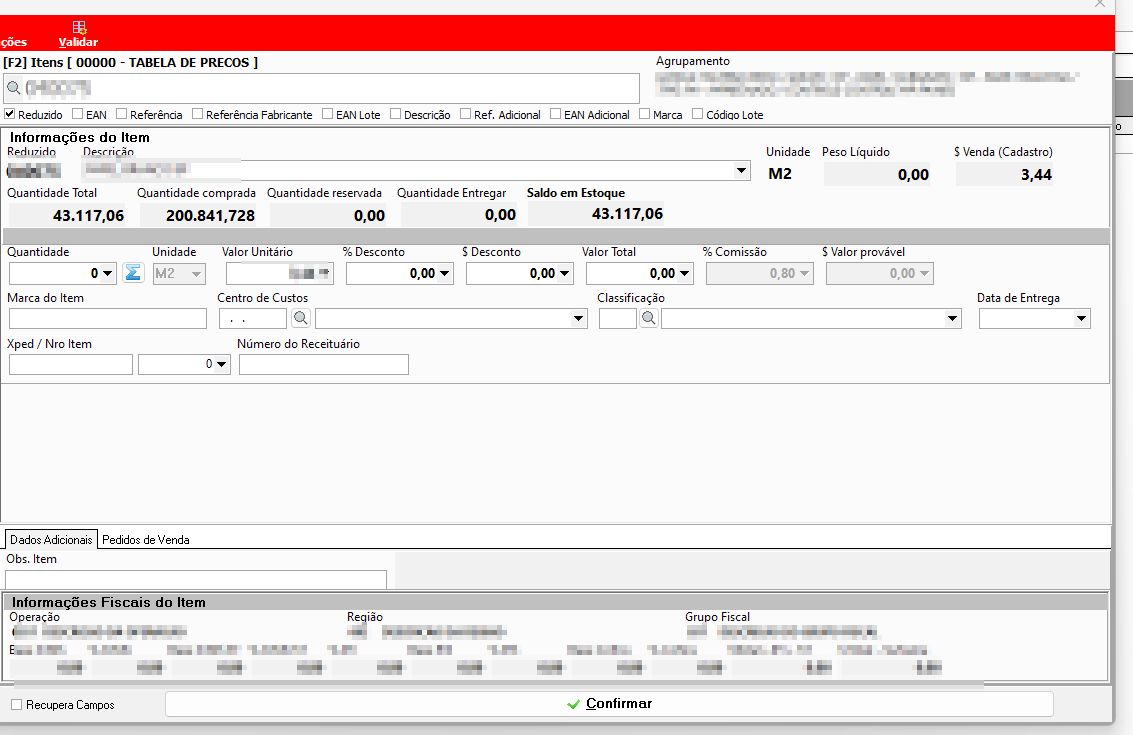Click the Confirmar button
Image resolution: width=1133 pixels, height=735 pixels.
[x=609, y=704]
